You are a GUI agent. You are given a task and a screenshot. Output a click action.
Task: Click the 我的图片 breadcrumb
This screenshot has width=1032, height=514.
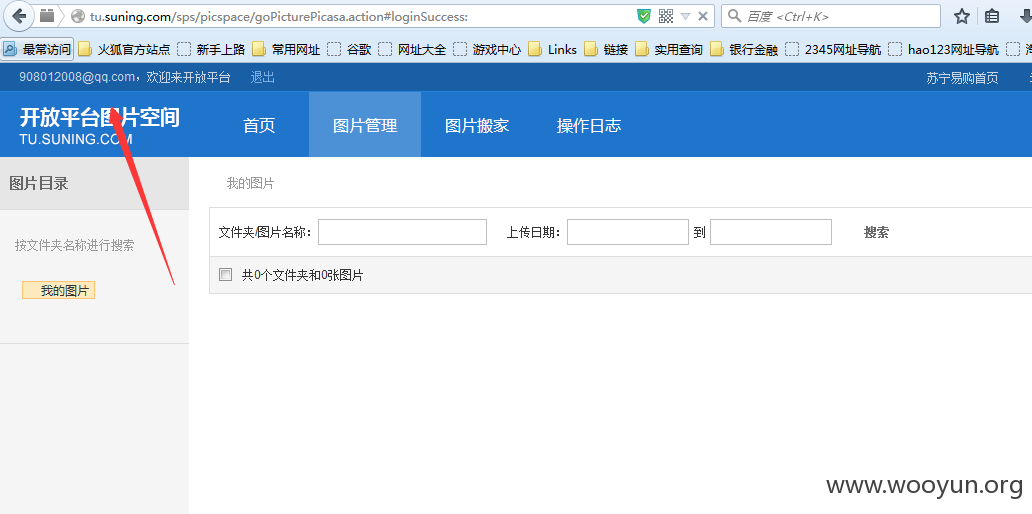tap(251, 184)
